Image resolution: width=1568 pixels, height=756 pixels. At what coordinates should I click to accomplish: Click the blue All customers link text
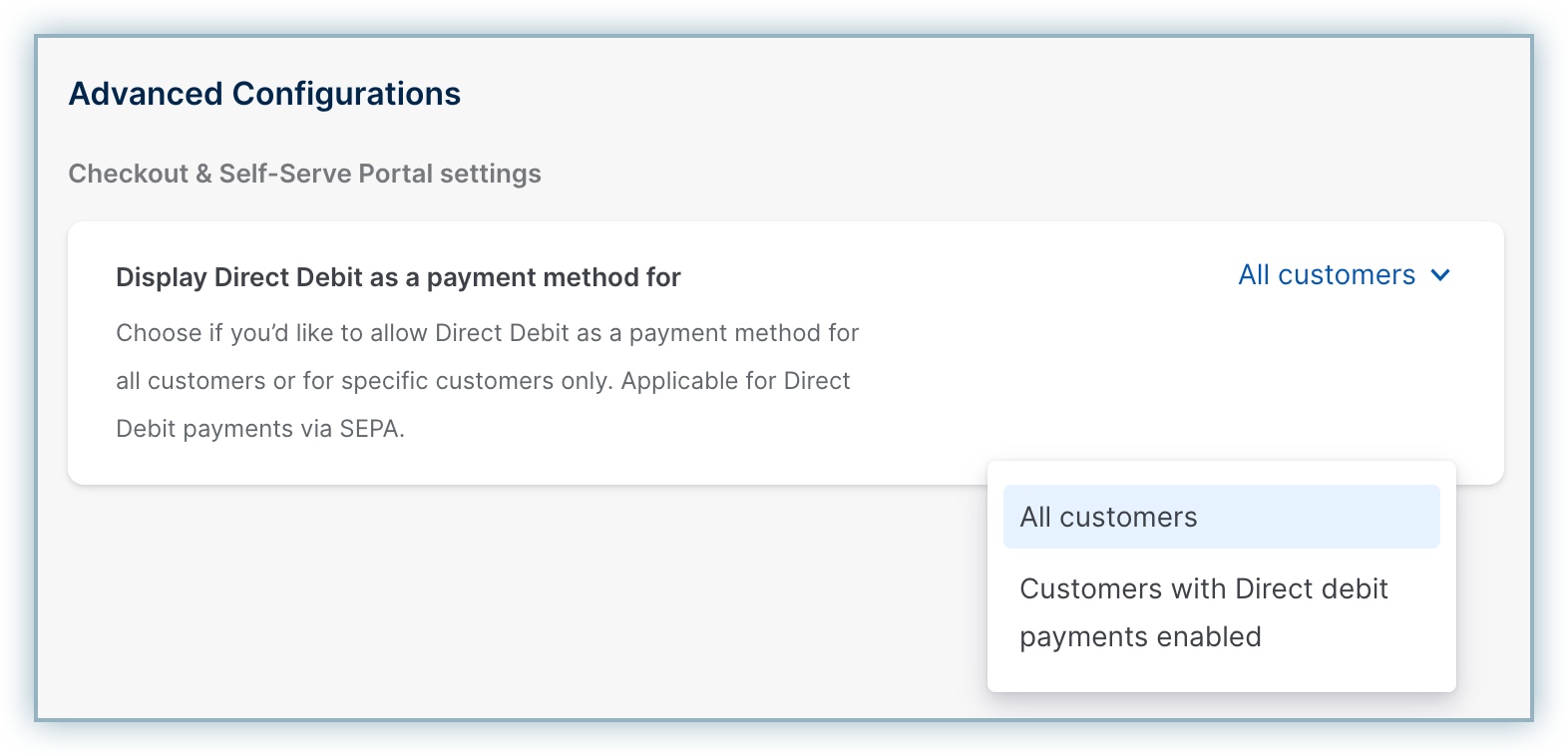pos(1327,275)
